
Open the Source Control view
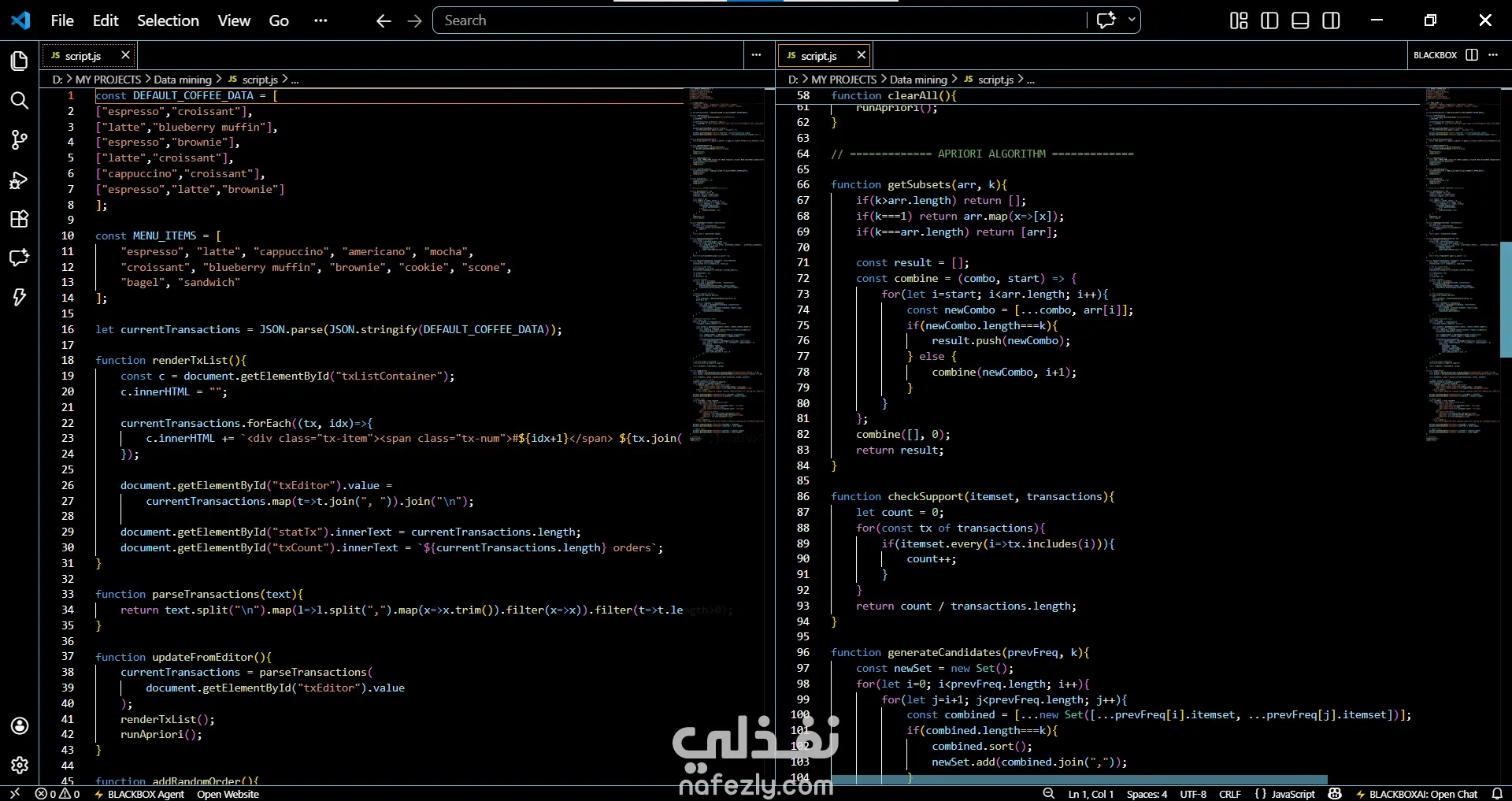19,139
